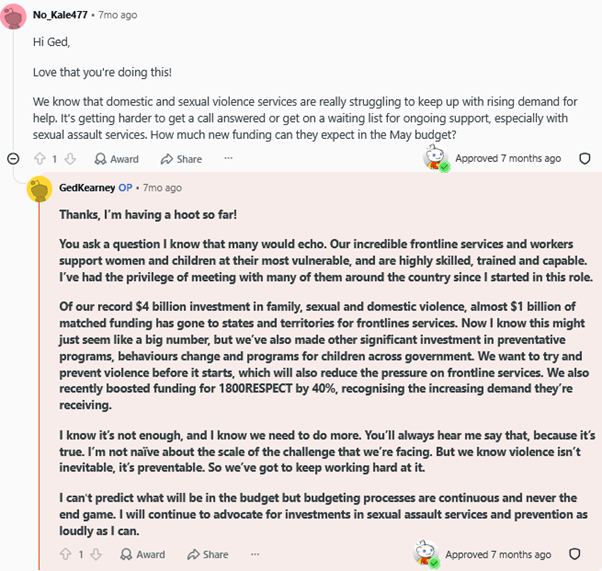Share GedKearney's reply
This screenshot has width=602, height=571.
coord(208,554)
